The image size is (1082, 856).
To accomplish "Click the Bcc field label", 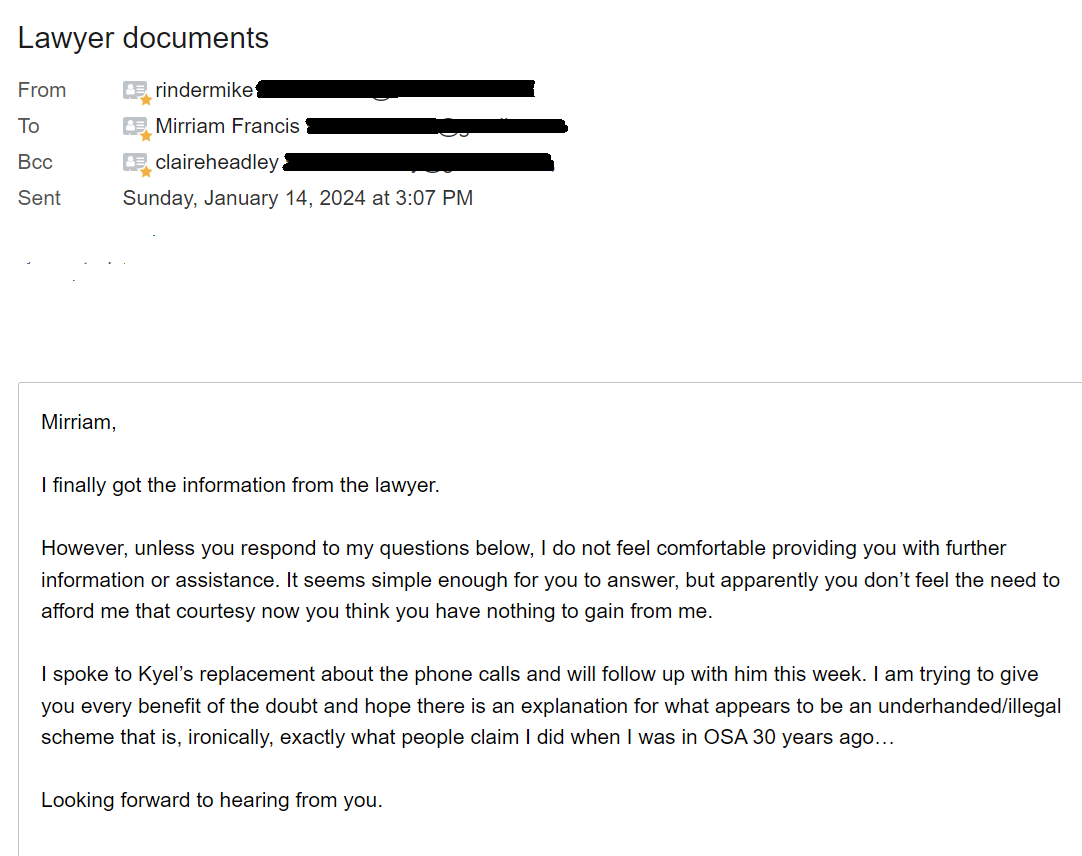I will pos(35,162).
